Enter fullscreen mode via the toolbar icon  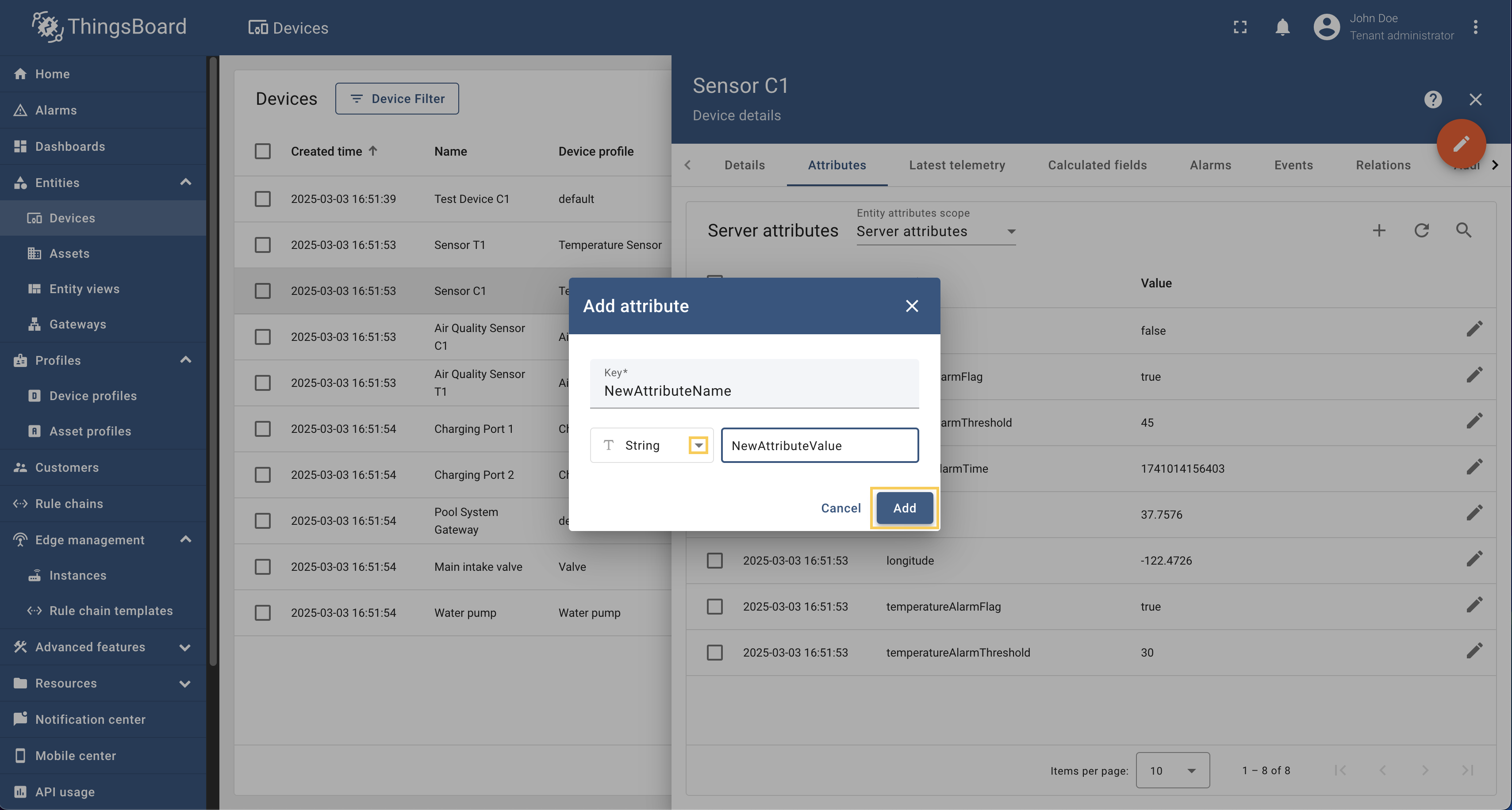coord(1240,27)
